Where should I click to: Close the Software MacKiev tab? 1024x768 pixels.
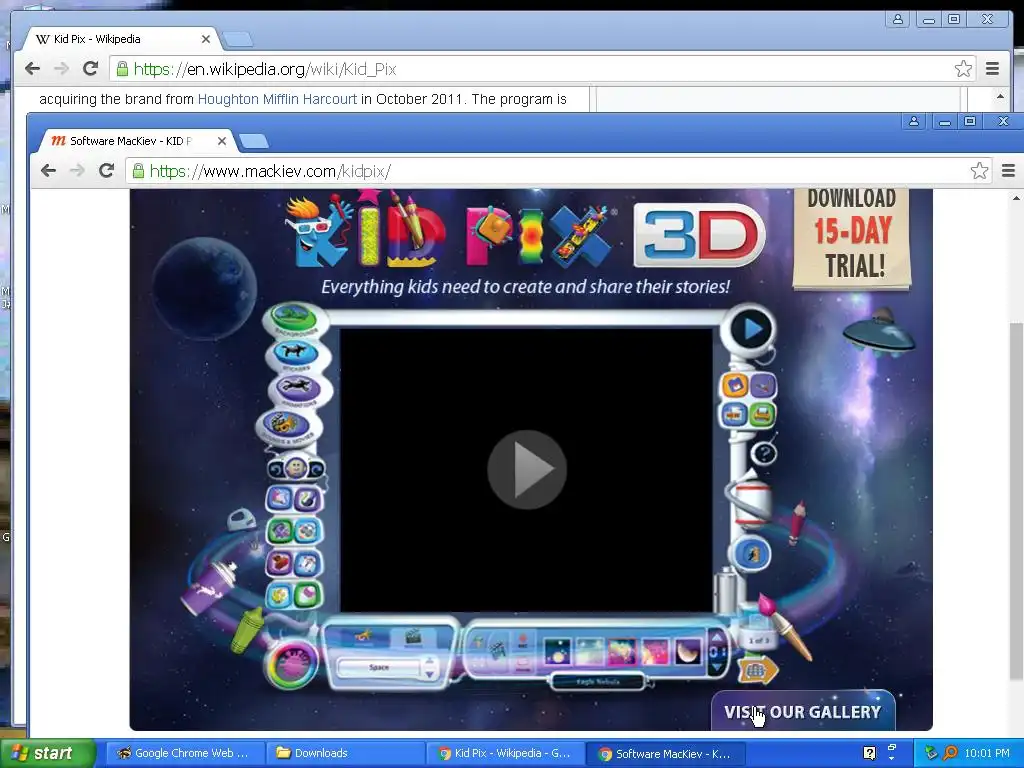(x=221, y=141)
